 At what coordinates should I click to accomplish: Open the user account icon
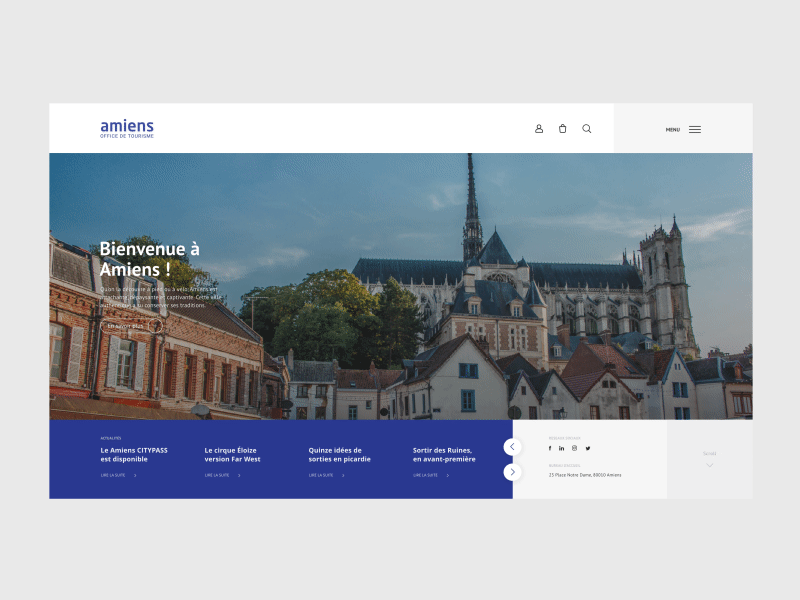click(x=539, y=129)
